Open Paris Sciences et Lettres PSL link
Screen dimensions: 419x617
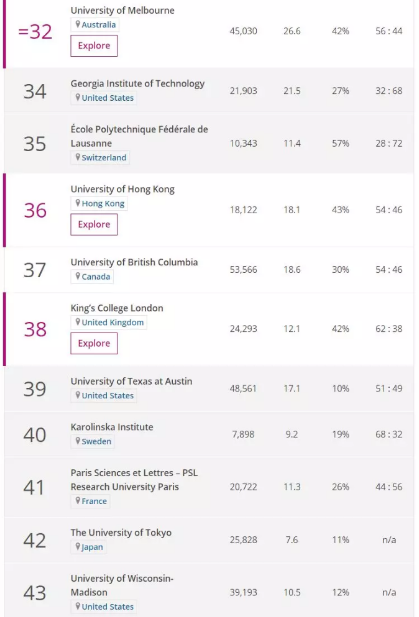(134, 480)
